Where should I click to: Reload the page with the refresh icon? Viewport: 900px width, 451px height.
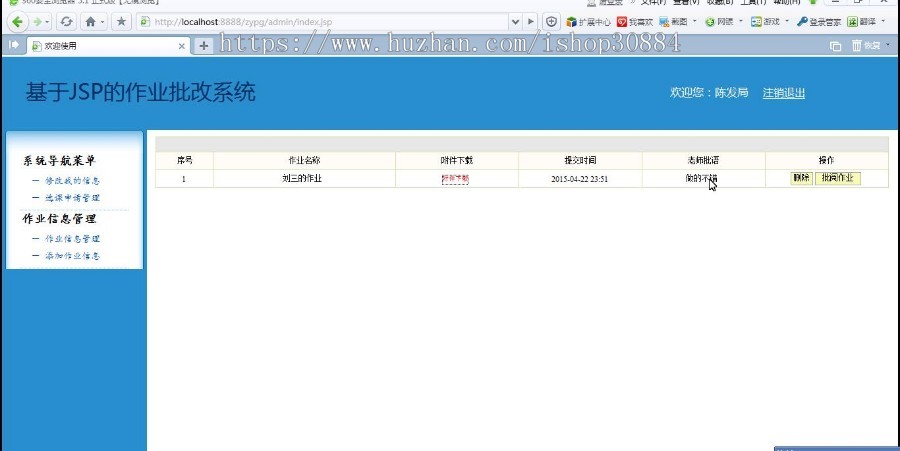tap(67, 22)
